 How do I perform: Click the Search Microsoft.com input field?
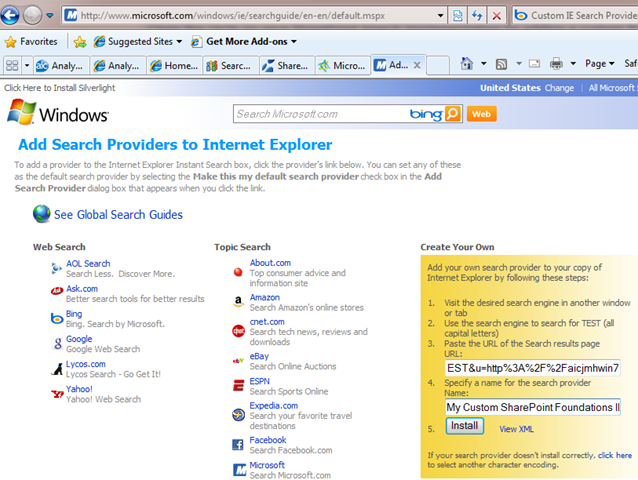click(x=320, y=114)
